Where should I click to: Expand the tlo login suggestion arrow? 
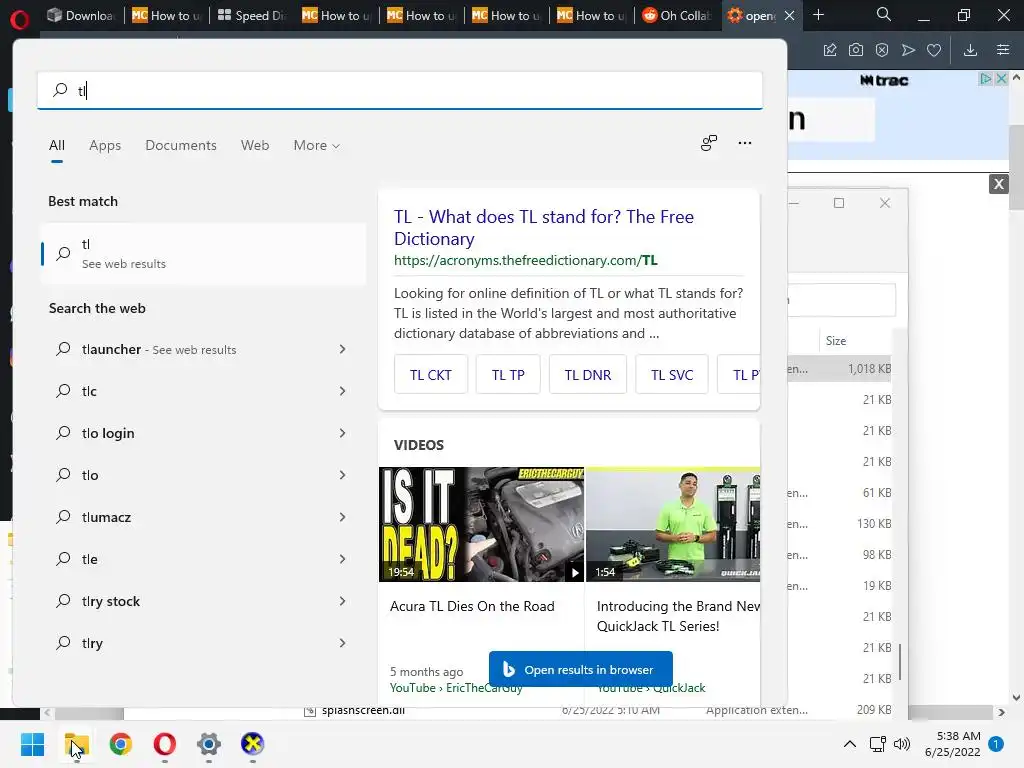[x=342, y=433]
